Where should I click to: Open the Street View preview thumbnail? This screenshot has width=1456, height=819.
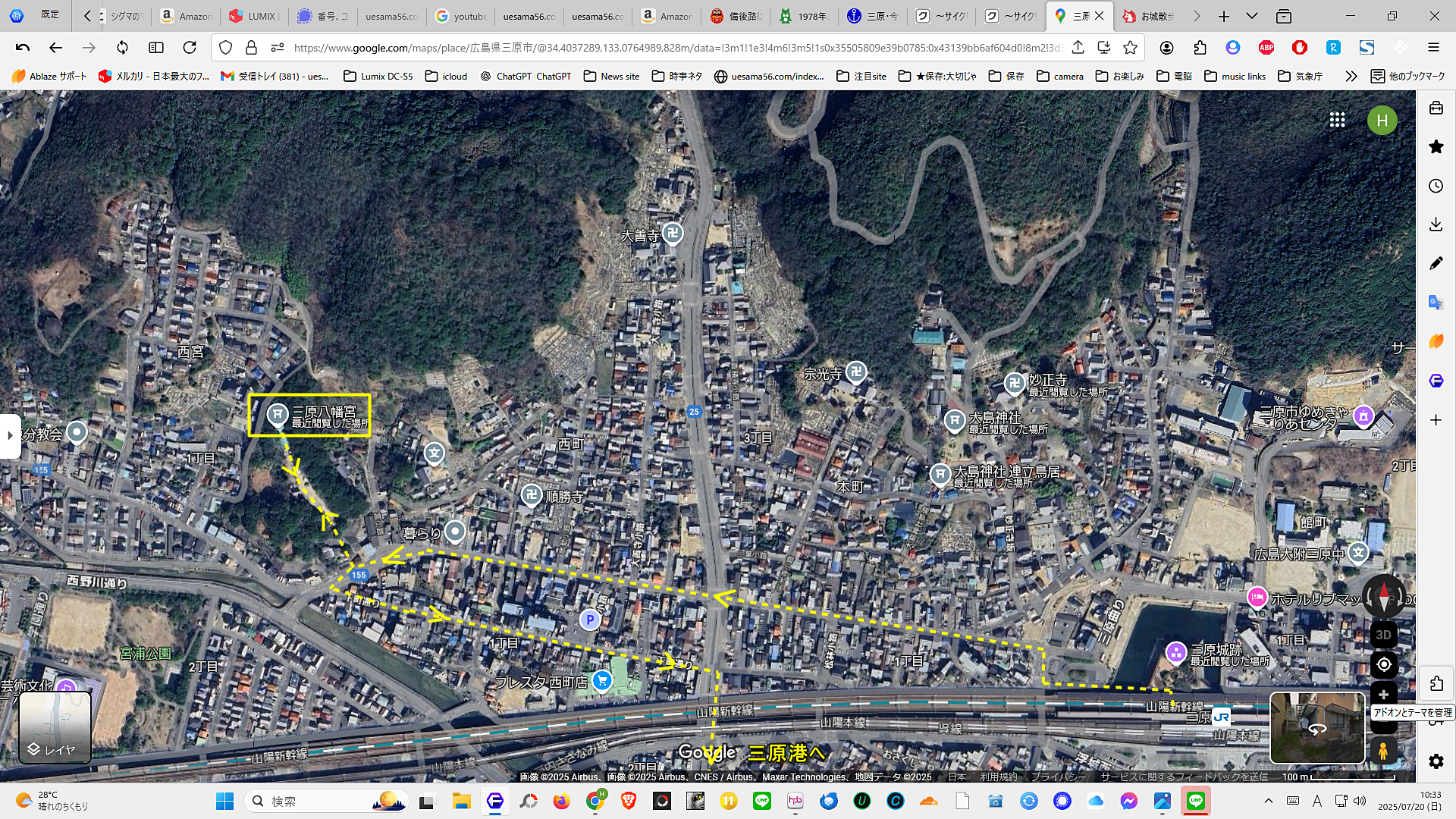coord(1316,727)
